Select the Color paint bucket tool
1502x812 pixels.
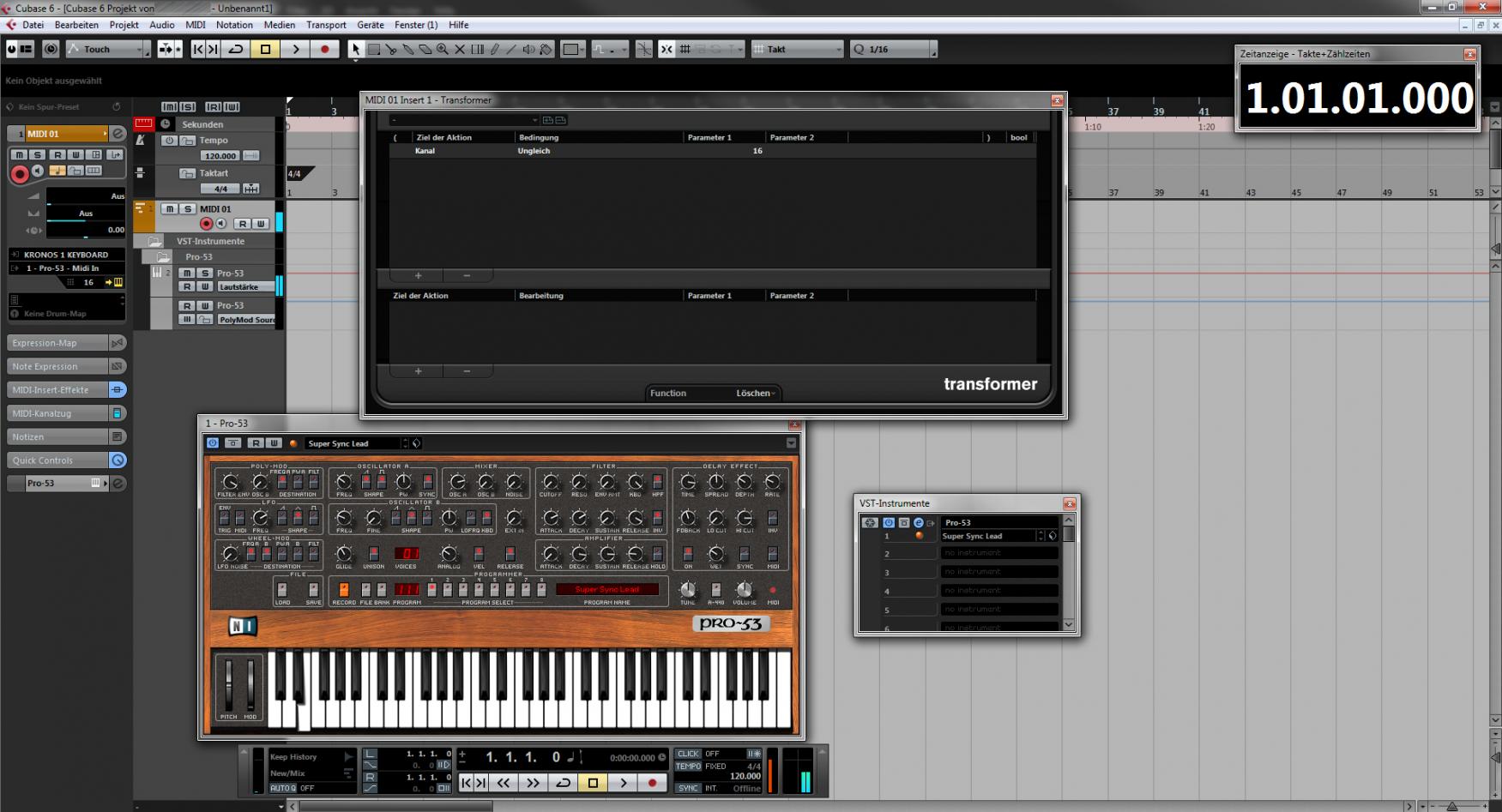click(x=546, y=50)
